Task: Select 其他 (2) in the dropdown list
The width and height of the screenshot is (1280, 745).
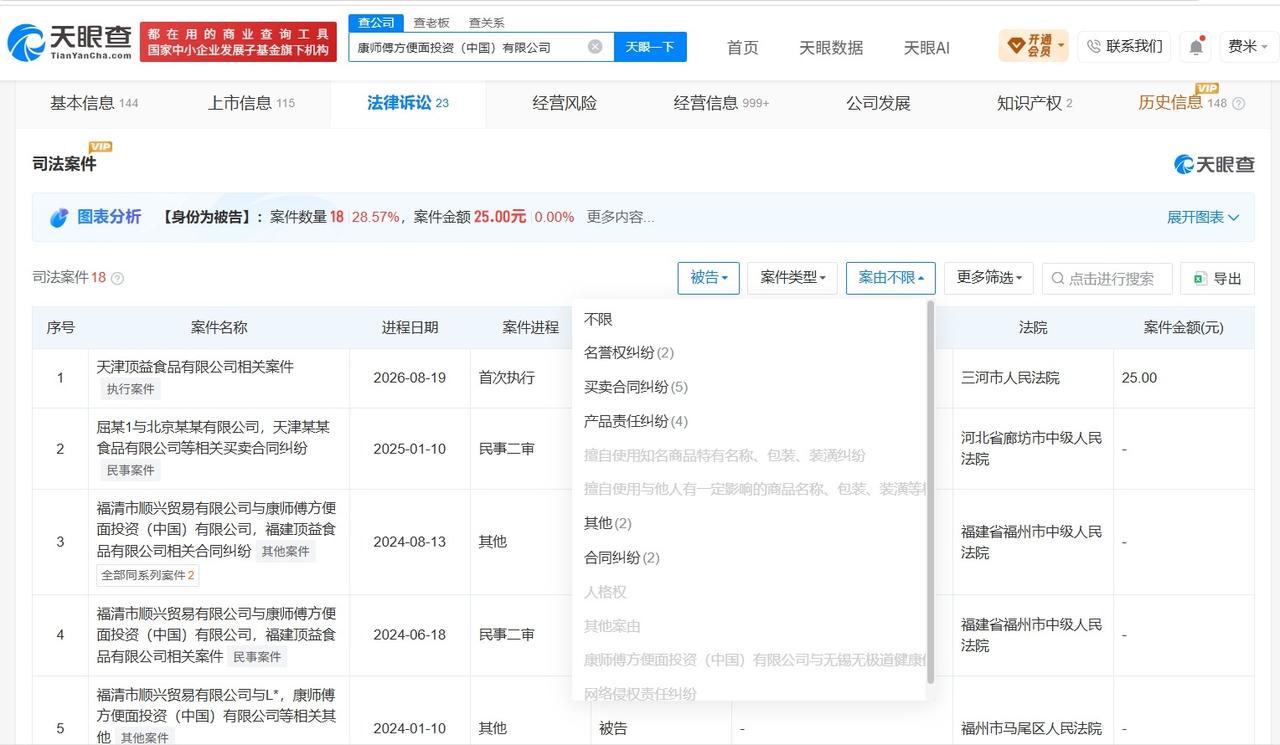Action: point(750,523)
